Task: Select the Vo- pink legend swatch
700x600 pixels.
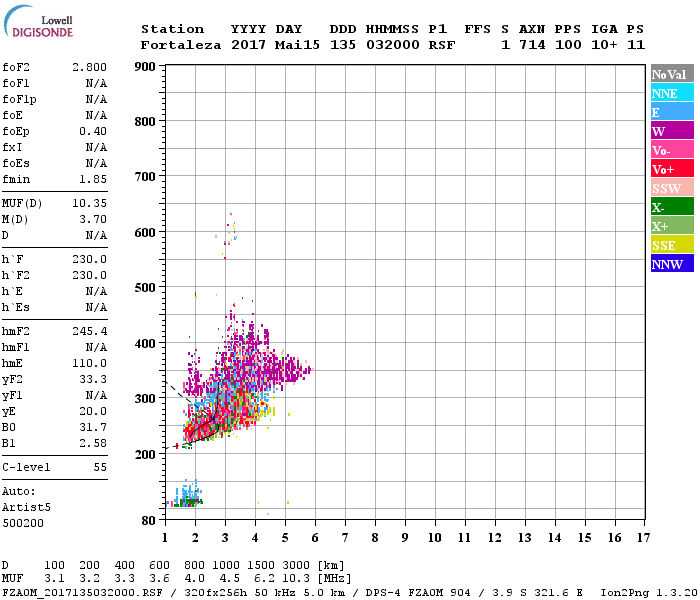Action: coord(672,150)
